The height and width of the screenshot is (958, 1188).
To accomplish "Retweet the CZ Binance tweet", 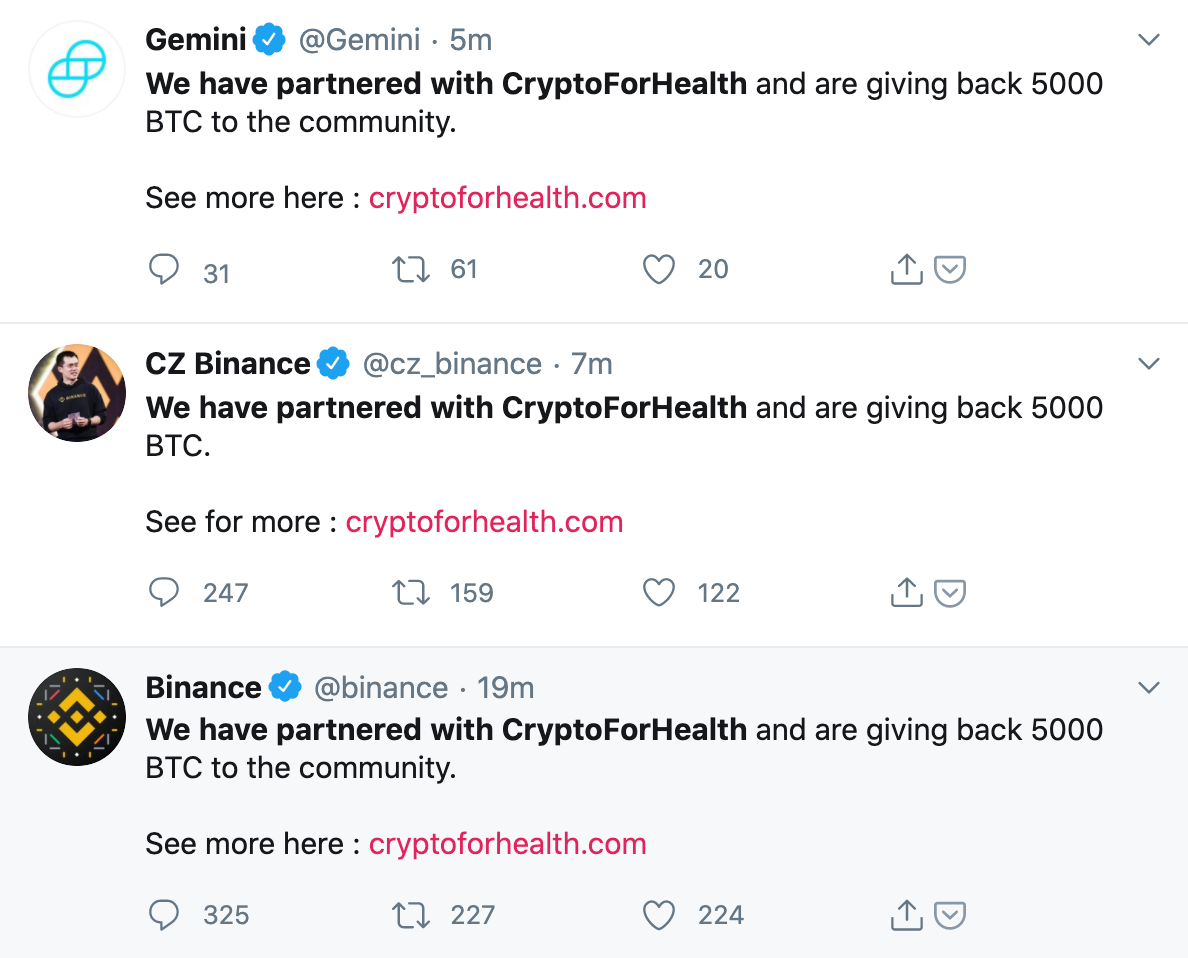I will pyautogui.click(x=410, y=593).
